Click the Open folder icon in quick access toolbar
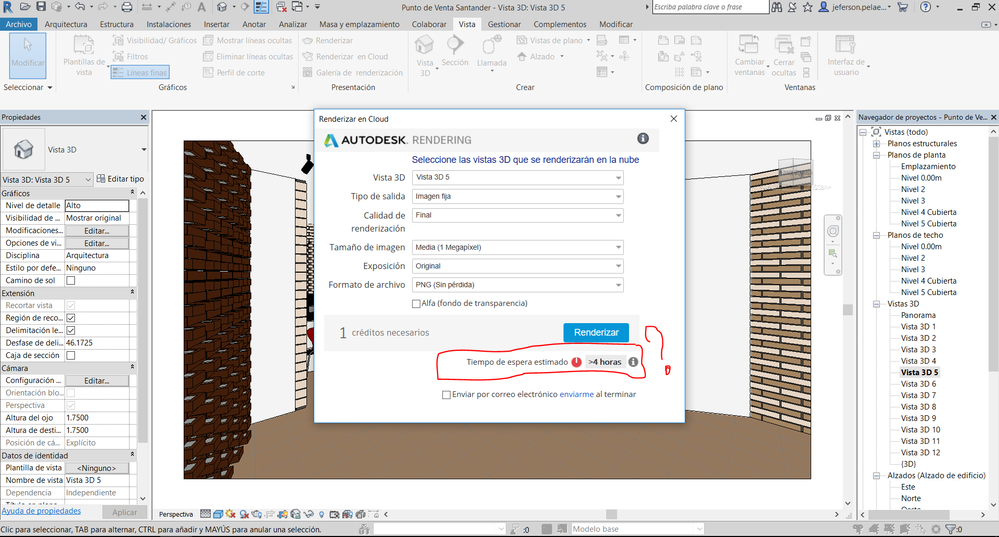Screen dimensions: 999x537 [25, 7]
